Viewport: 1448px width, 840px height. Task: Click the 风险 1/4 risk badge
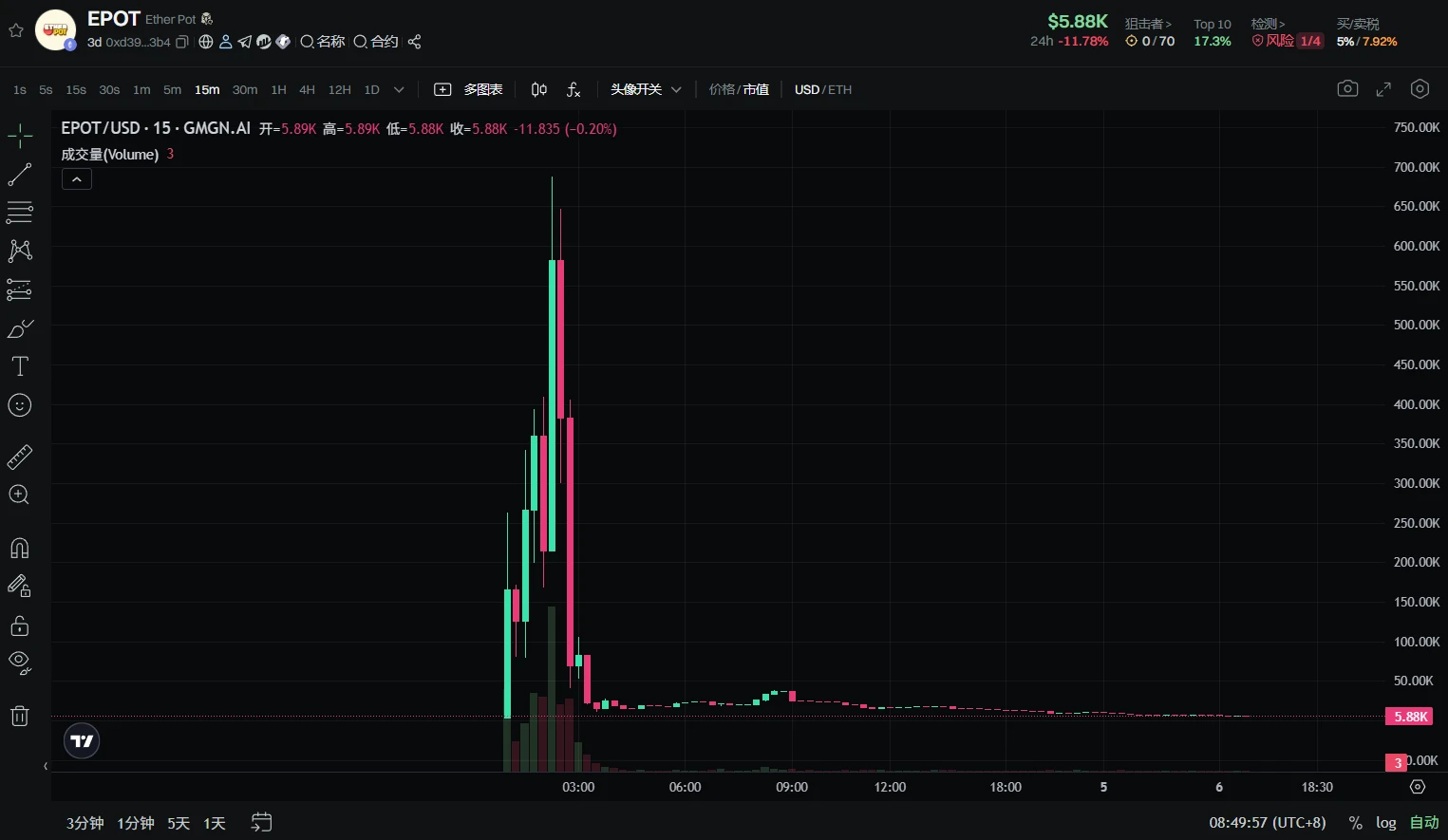click(x=1288, y=41)
